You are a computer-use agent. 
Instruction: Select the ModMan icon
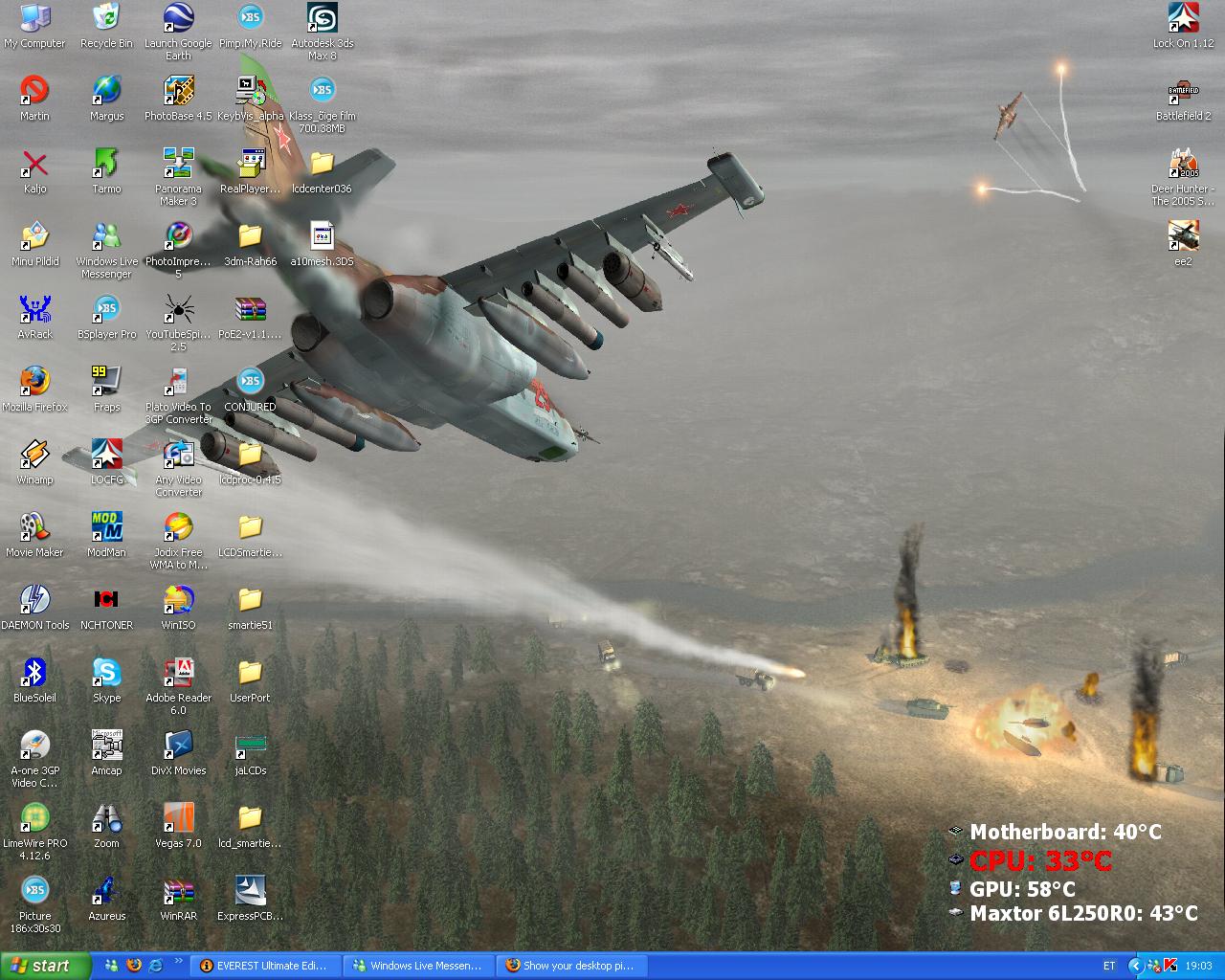click(106, 535)
